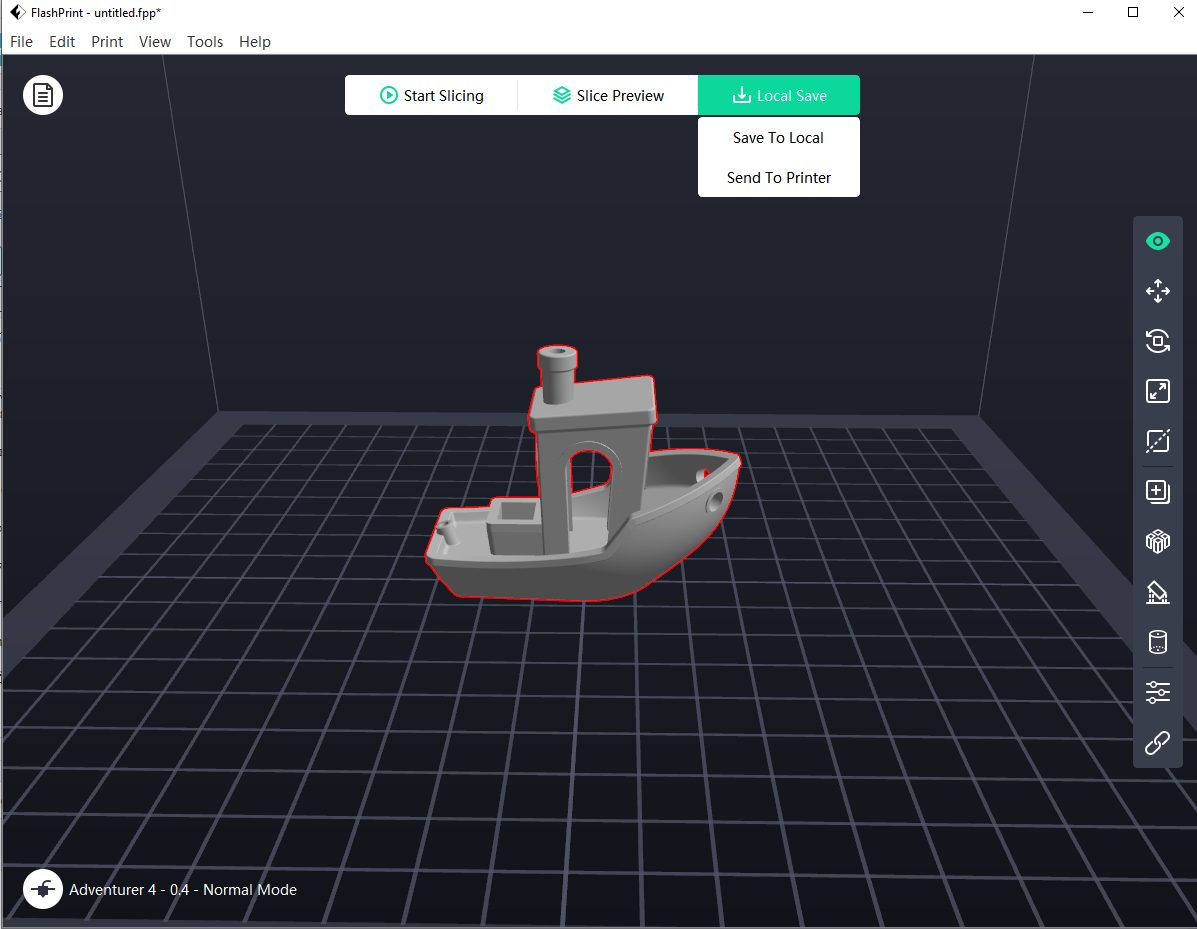Click the Local Save dropdown button
The width and height of the screenshot is (1197, 929).
(779, 95)
